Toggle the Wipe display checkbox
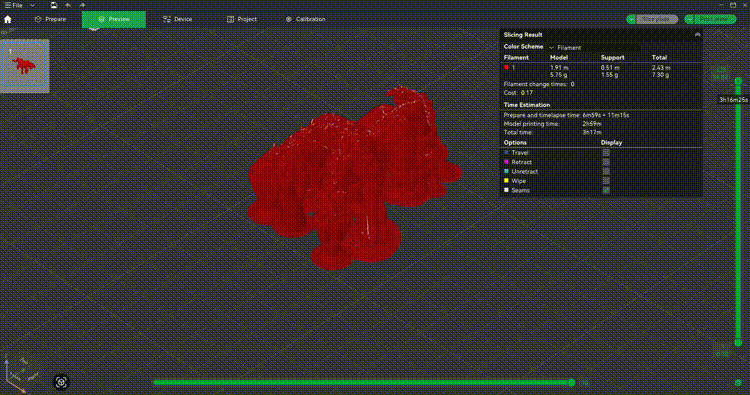Viewport: 750px width, 395px height. (x=606, y=181)
